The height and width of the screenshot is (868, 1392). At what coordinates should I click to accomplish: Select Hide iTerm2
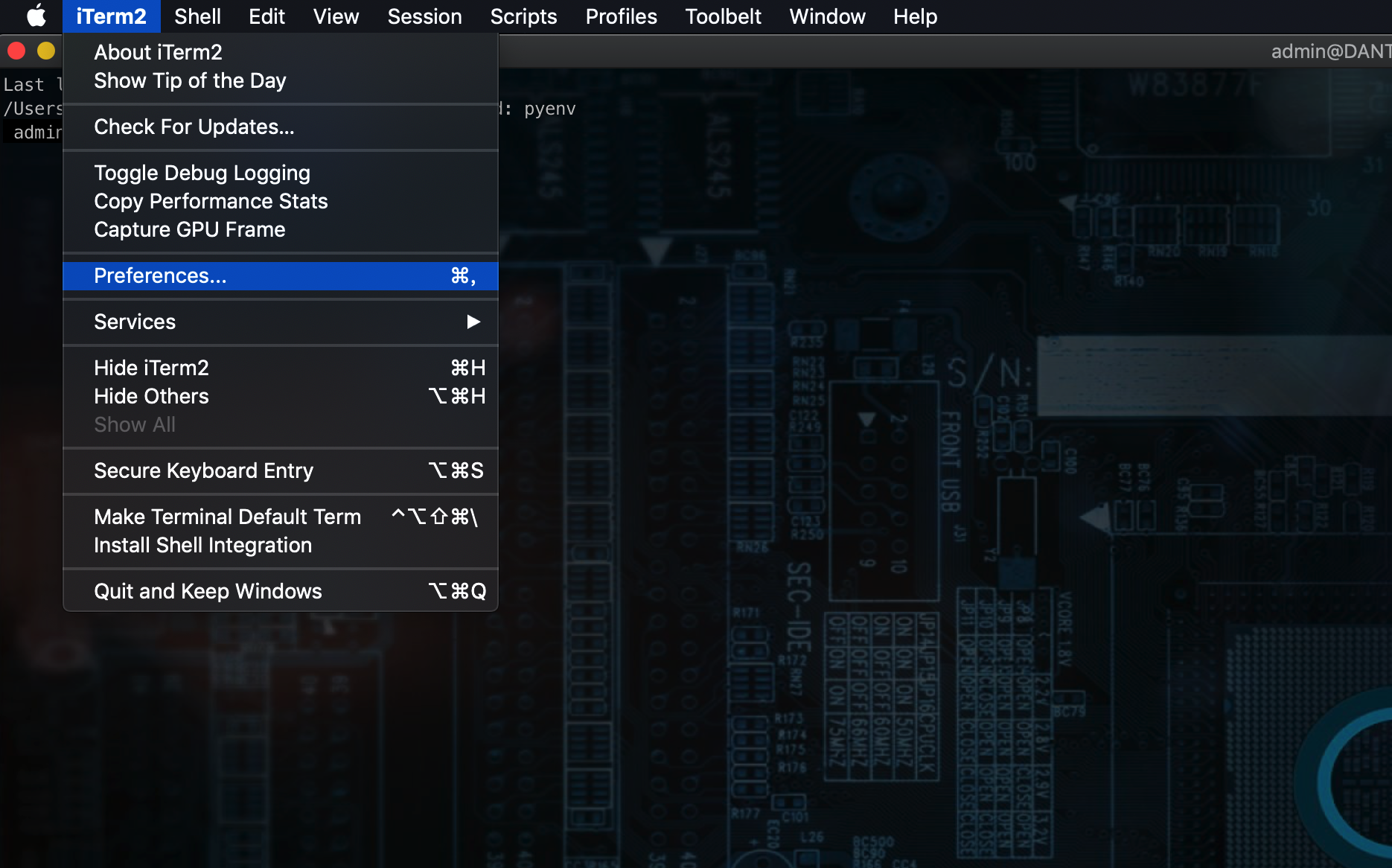281,368
